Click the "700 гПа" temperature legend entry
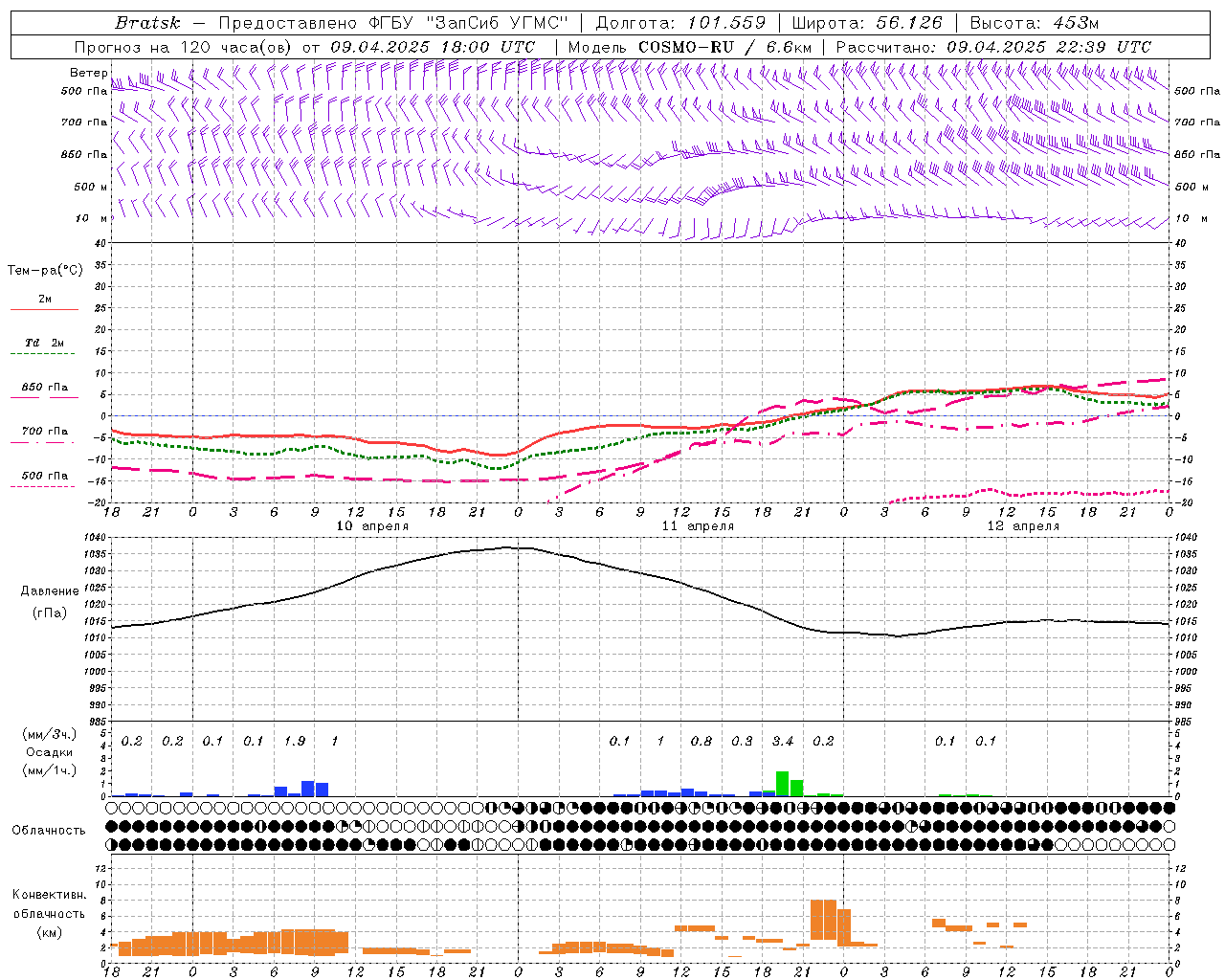The width and height of the screenshot is (1225, 980). click(45, 432)
